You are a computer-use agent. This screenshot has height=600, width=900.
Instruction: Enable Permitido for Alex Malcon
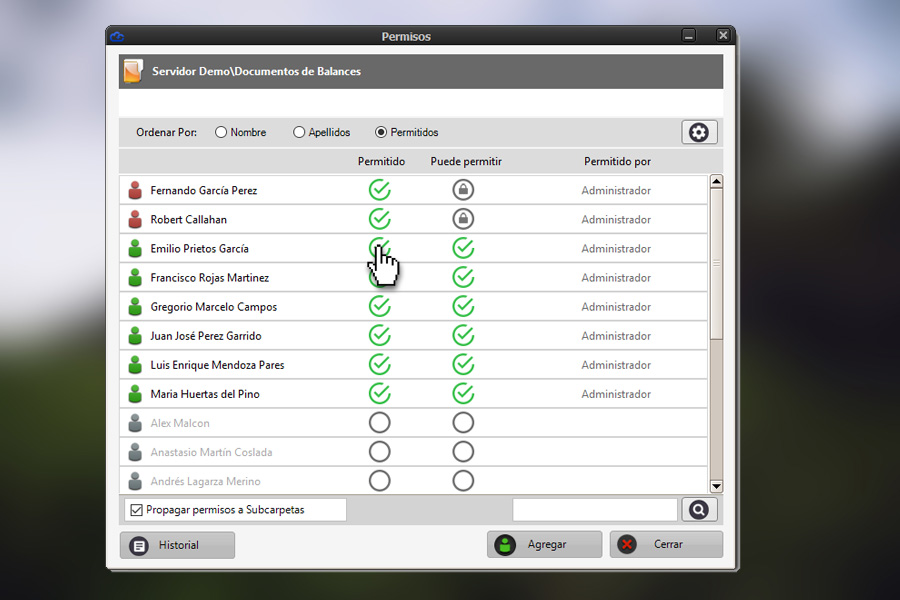click(379, 423)
